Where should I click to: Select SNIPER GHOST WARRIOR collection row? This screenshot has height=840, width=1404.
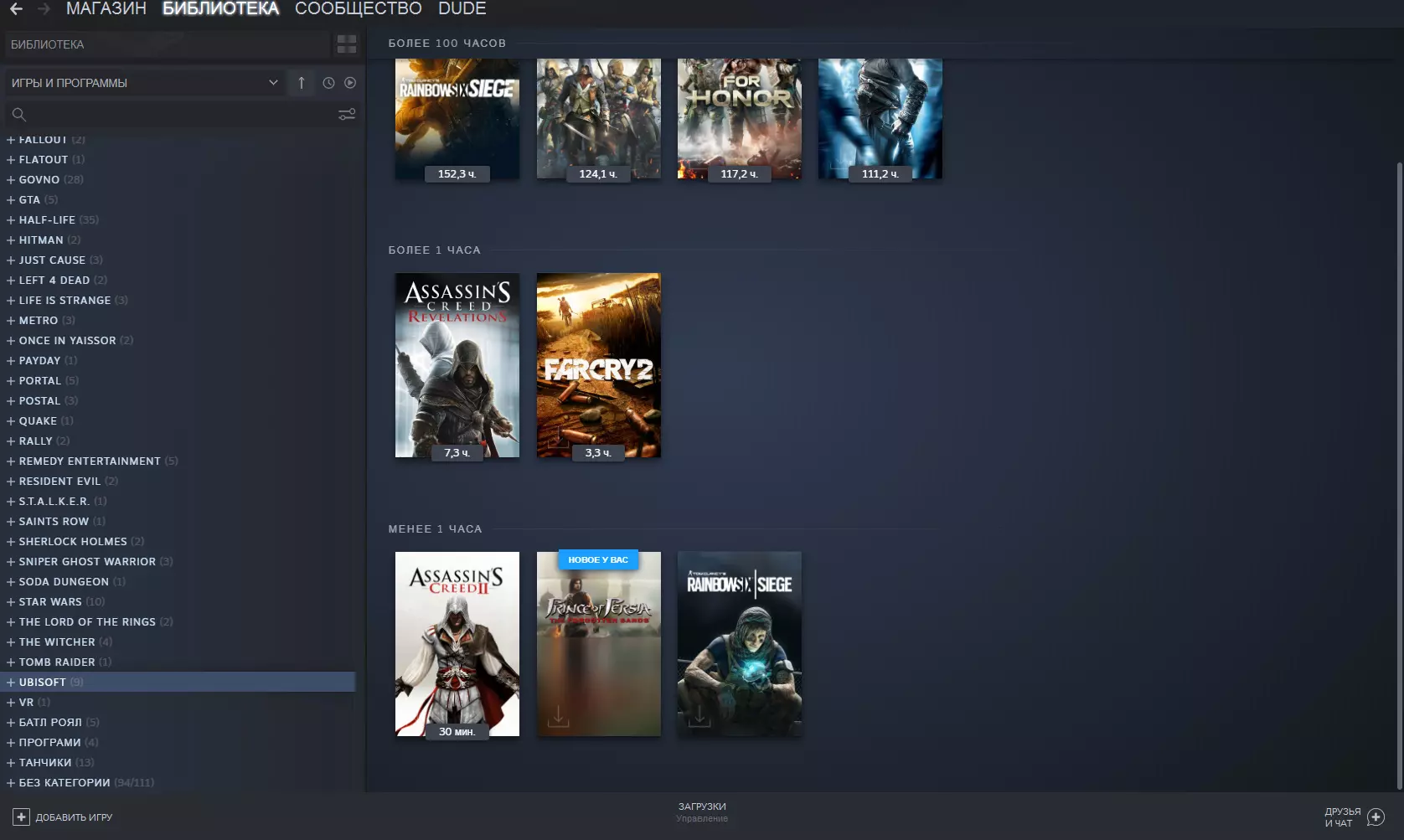[x=178, y=561]
